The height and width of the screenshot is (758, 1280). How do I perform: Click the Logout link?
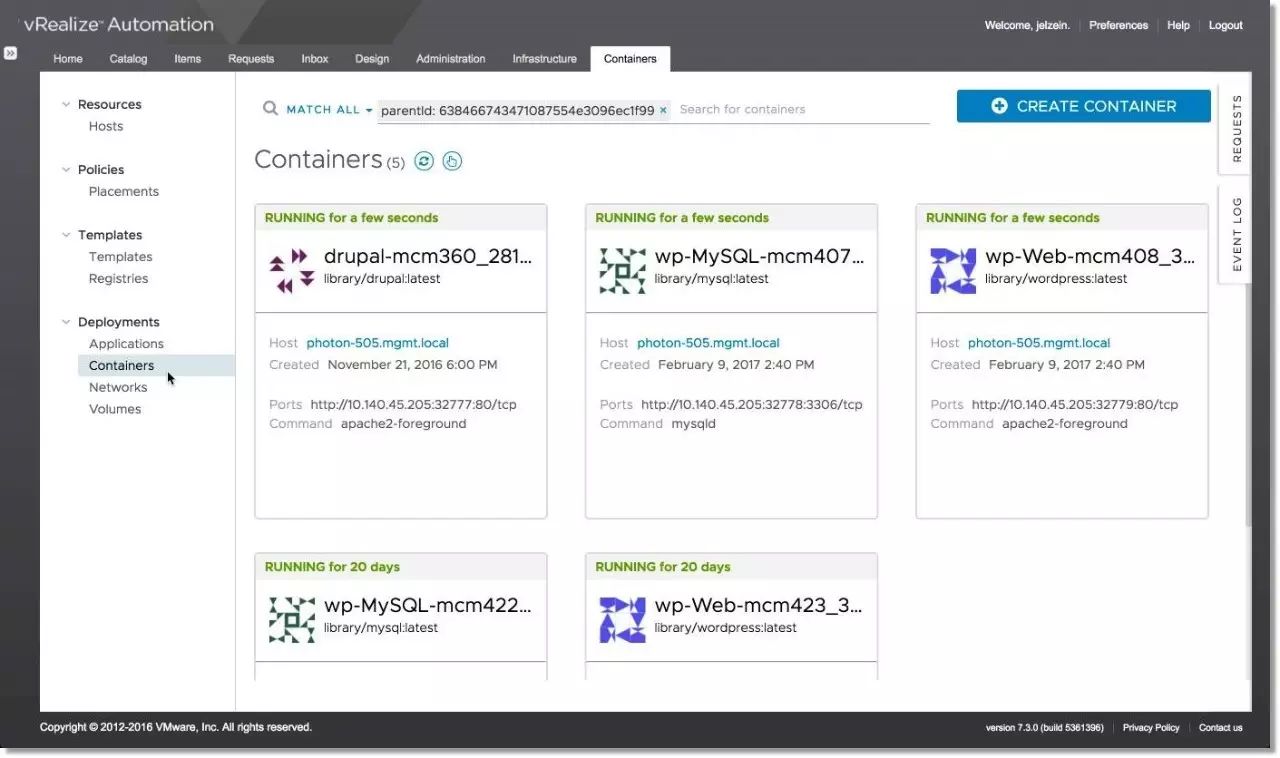(x=1225, y=25)
